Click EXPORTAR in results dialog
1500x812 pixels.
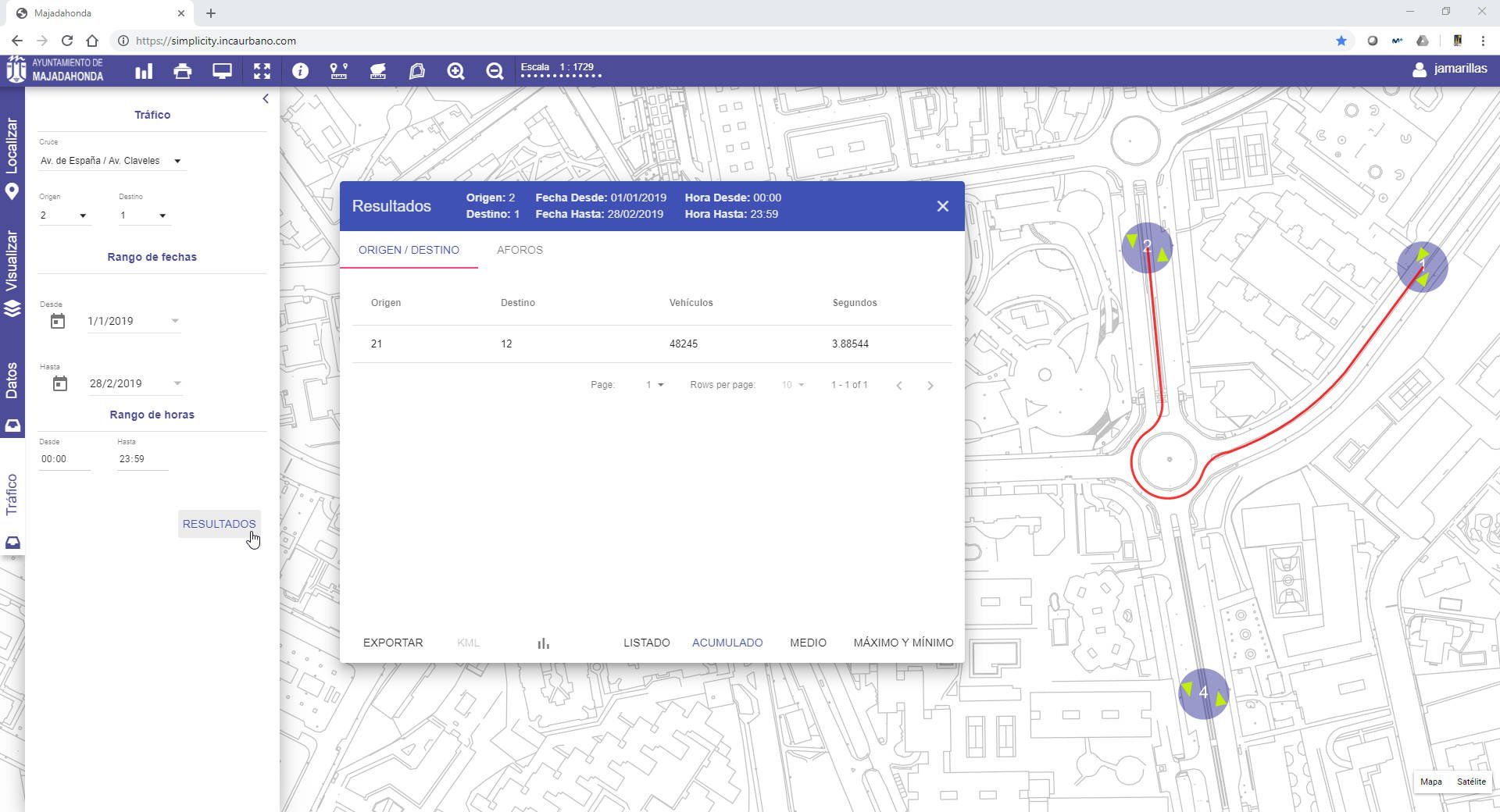pyautogui.click(x=393, y=643)
